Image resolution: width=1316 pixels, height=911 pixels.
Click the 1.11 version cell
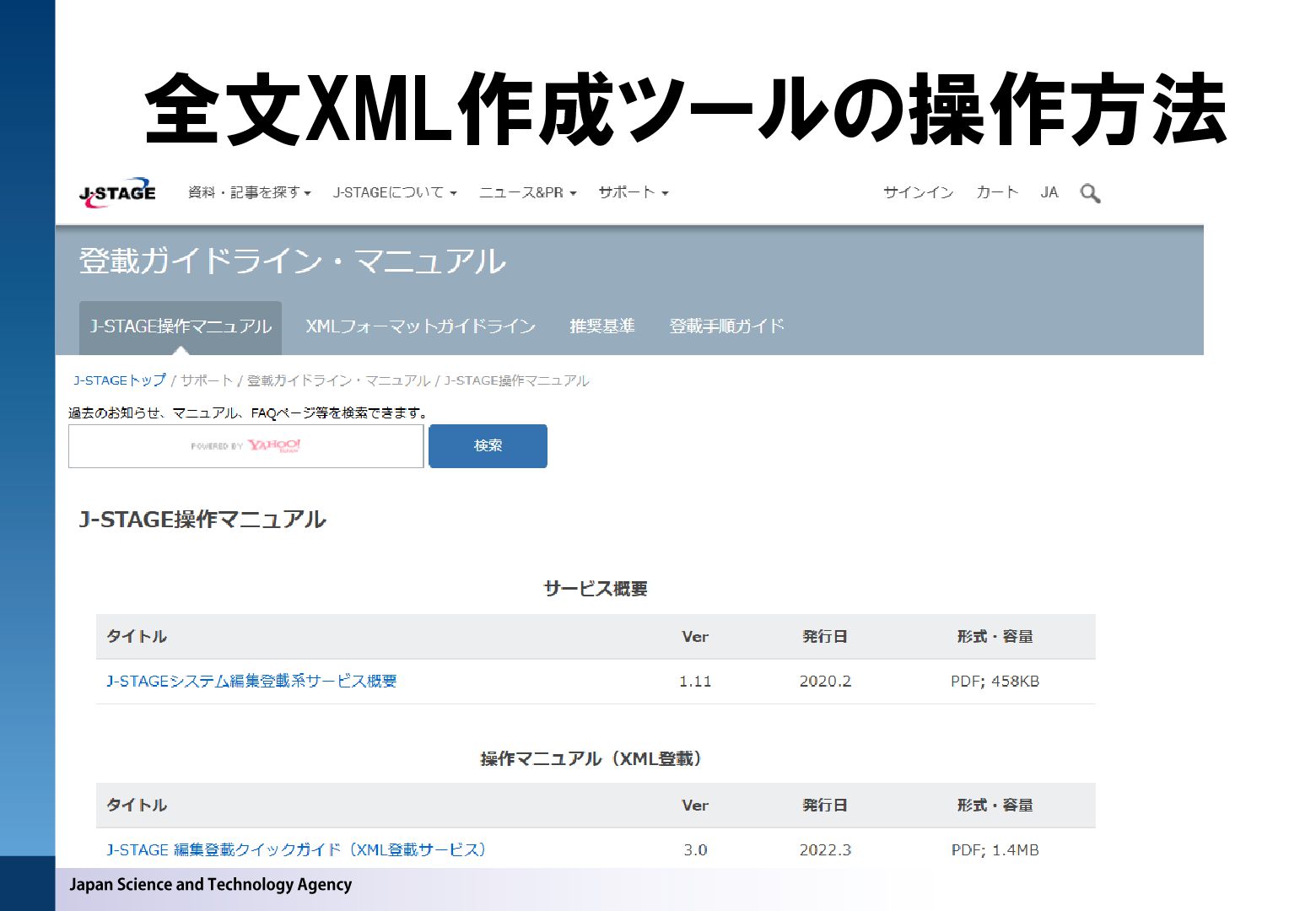pos(695,682)
